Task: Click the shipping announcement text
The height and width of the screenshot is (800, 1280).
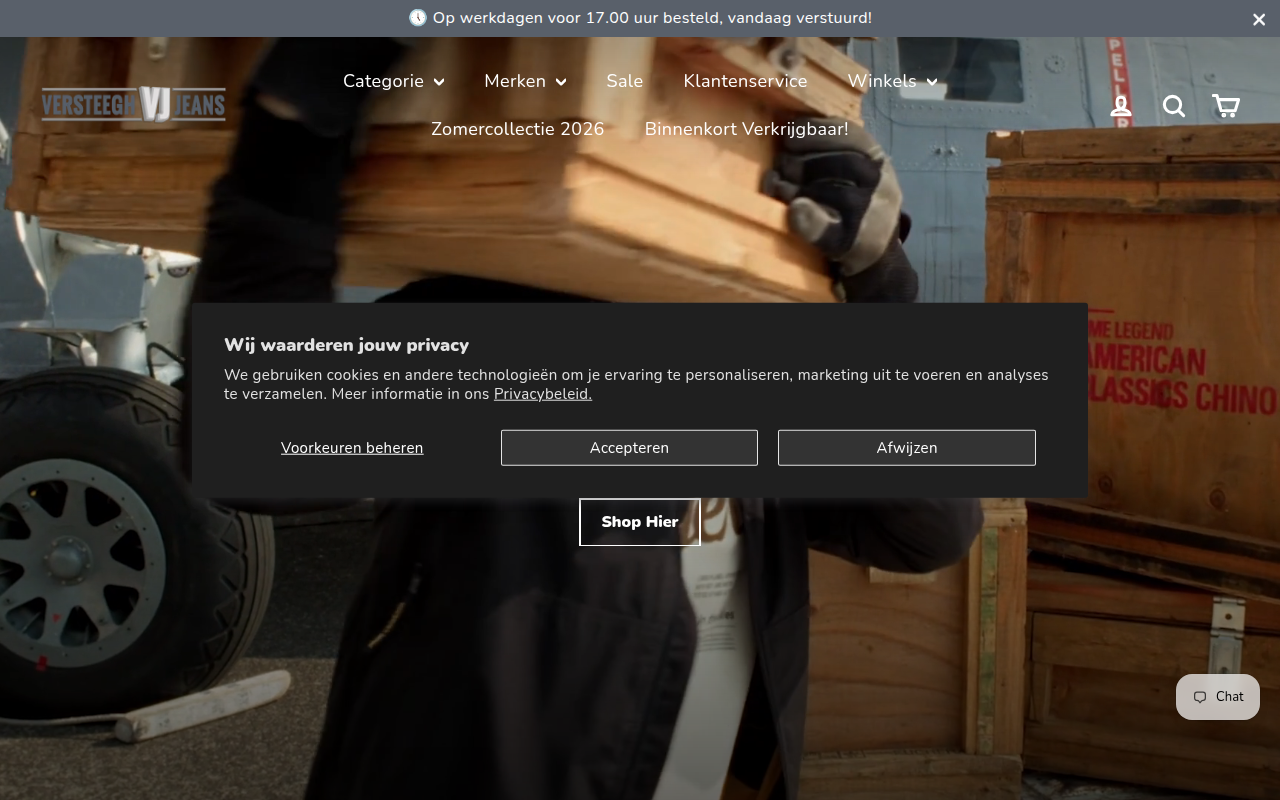Action: click(640, 18)
